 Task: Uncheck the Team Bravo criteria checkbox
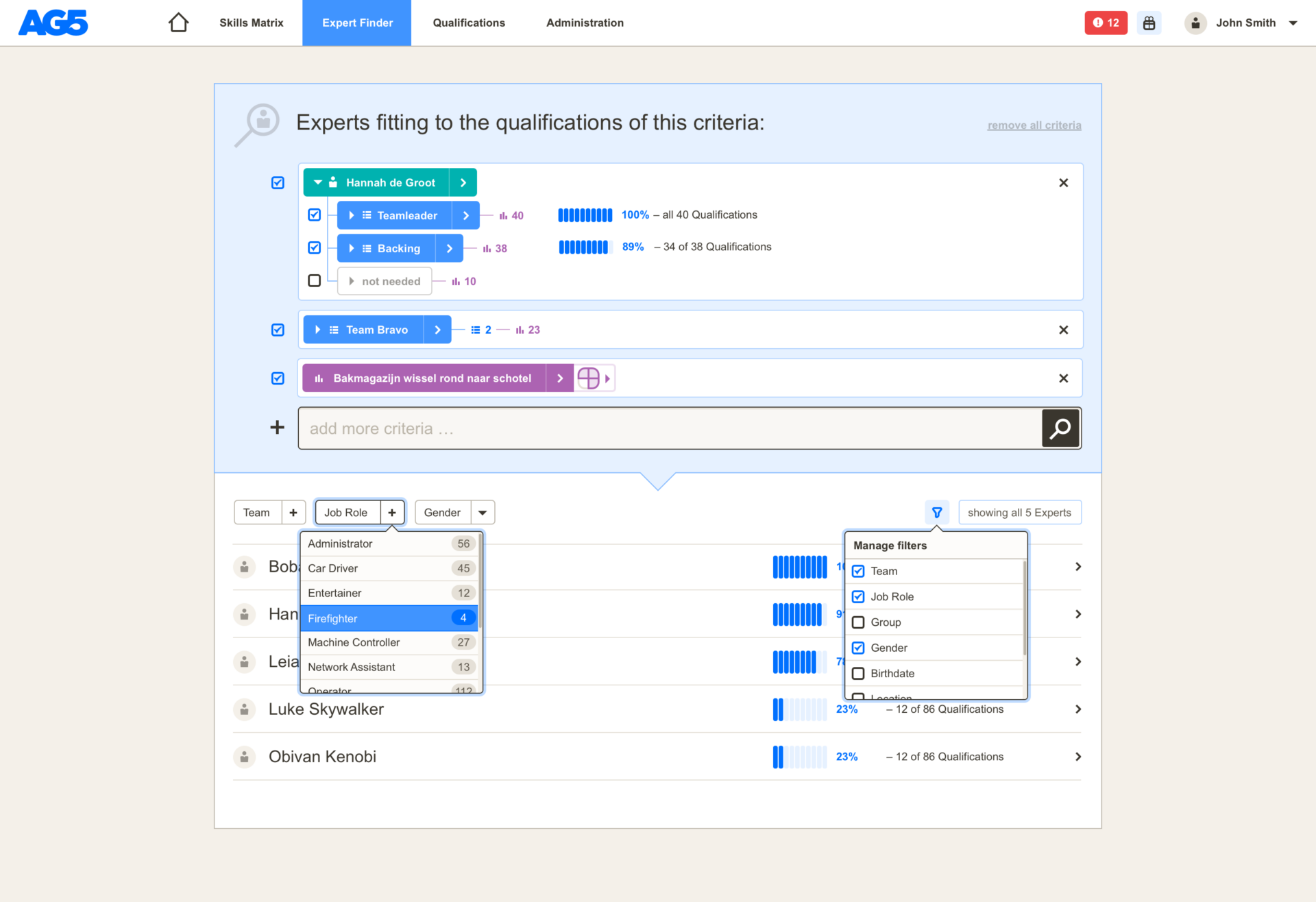click(278, 330)
